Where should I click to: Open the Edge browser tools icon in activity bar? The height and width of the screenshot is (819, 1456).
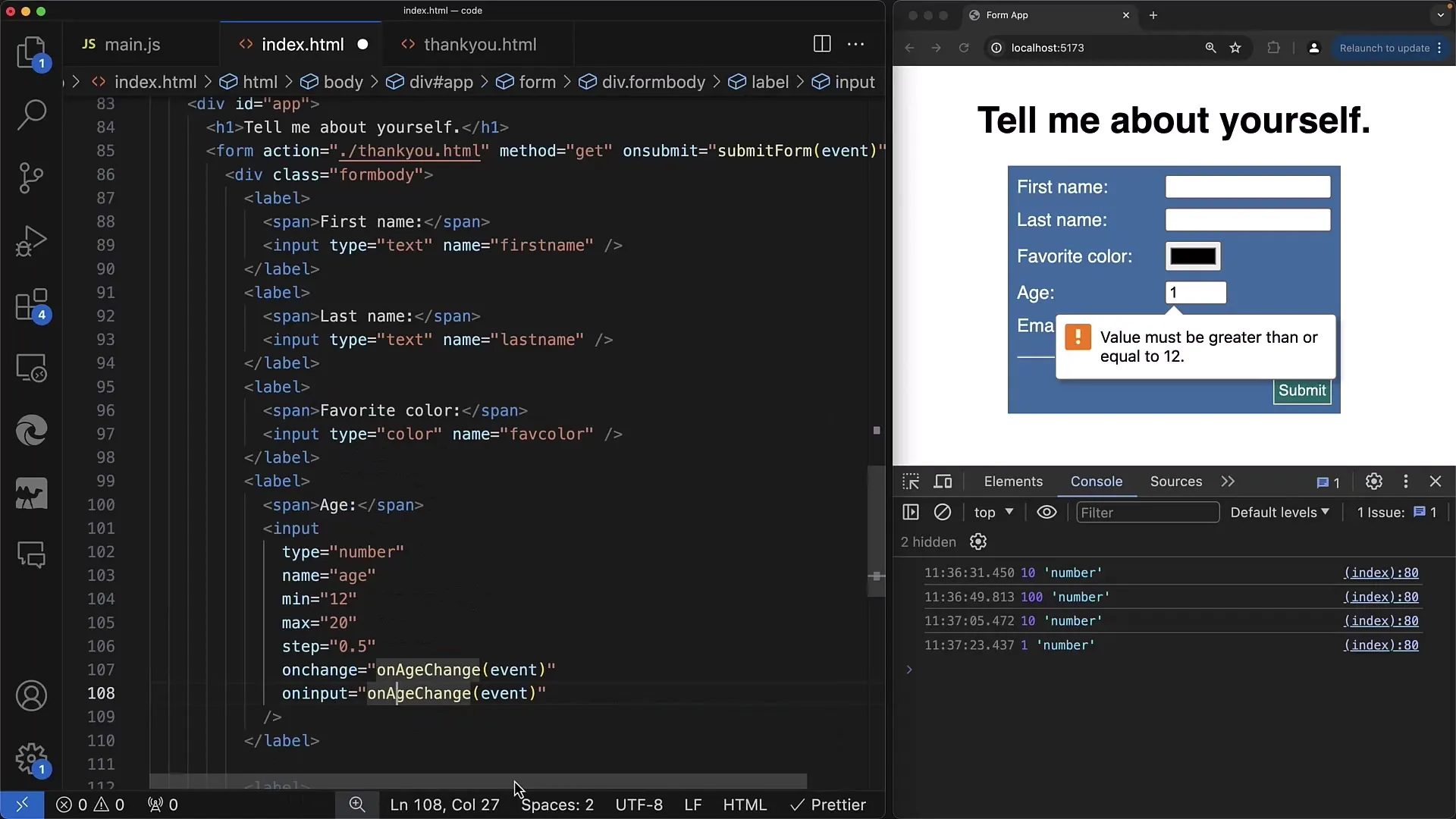click(x=31, y=431)
